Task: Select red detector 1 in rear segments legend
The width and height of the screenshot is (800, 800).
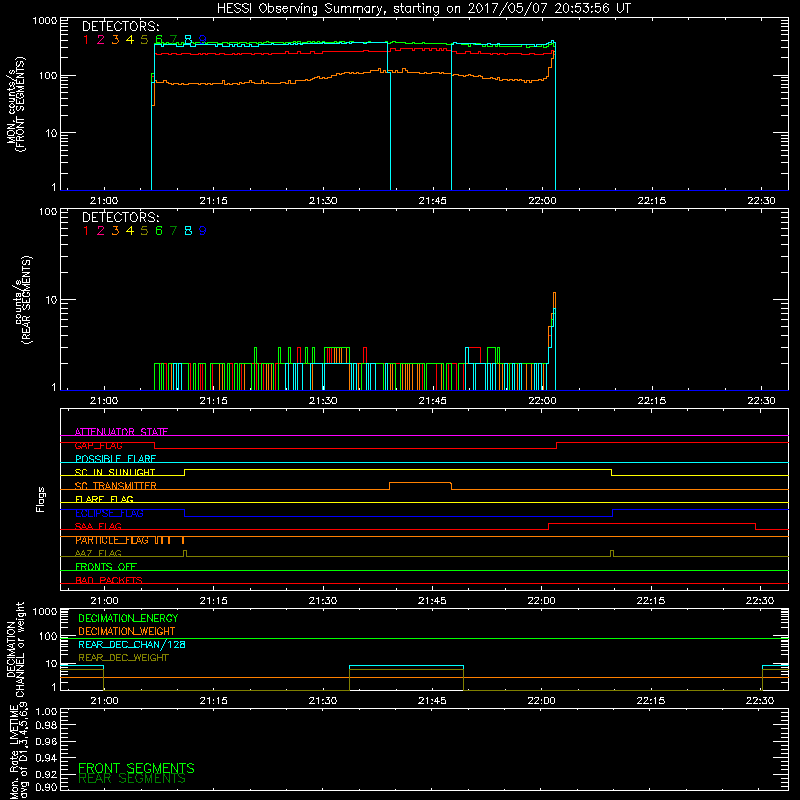Action: 86,231
